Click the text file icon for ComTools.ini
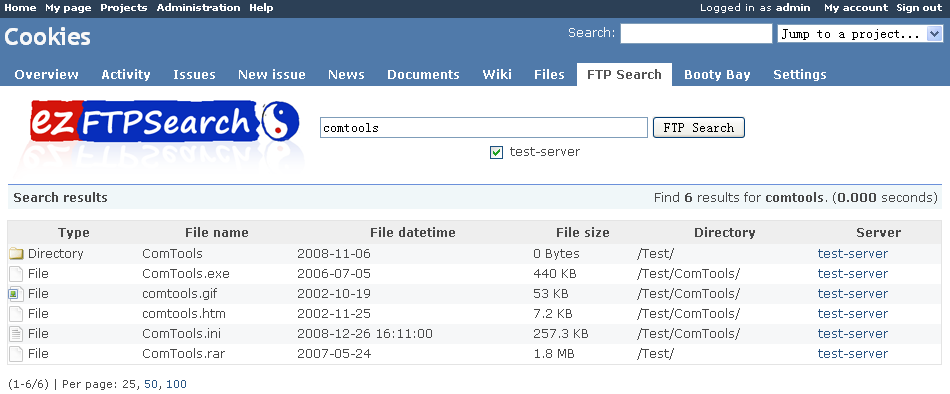The width and height of the screenshot is (950, 394). (16, 334)
